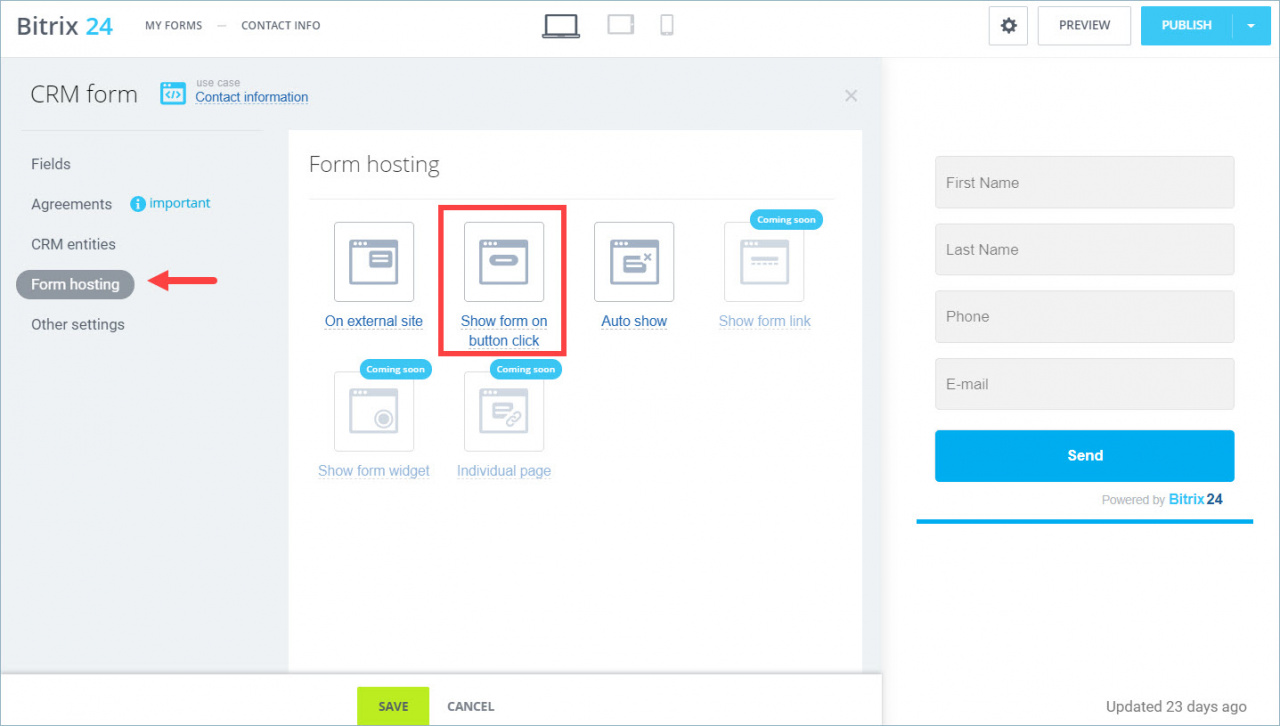The height and width of the screenshot is (726, 1280).
Task: Click the Show form link hosting icon
Action: [764, 262]
